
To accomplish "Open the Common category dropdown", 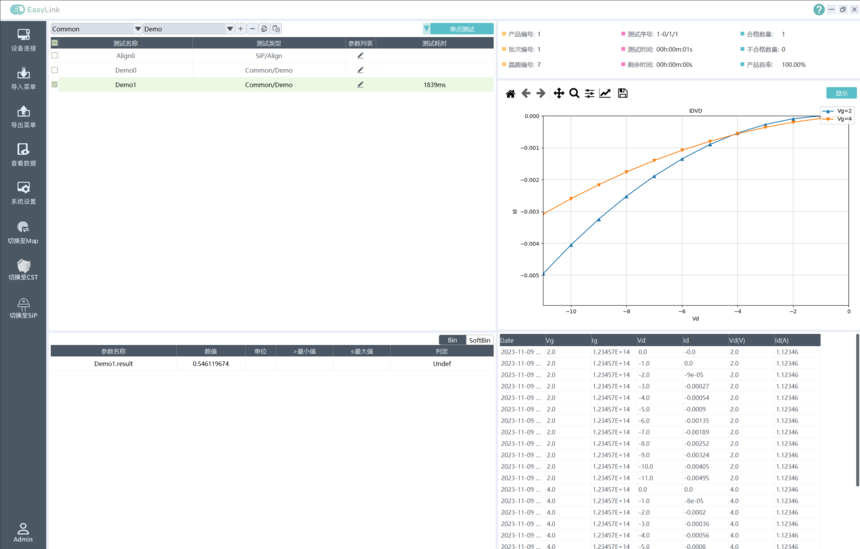I will [x=97, y=29].
